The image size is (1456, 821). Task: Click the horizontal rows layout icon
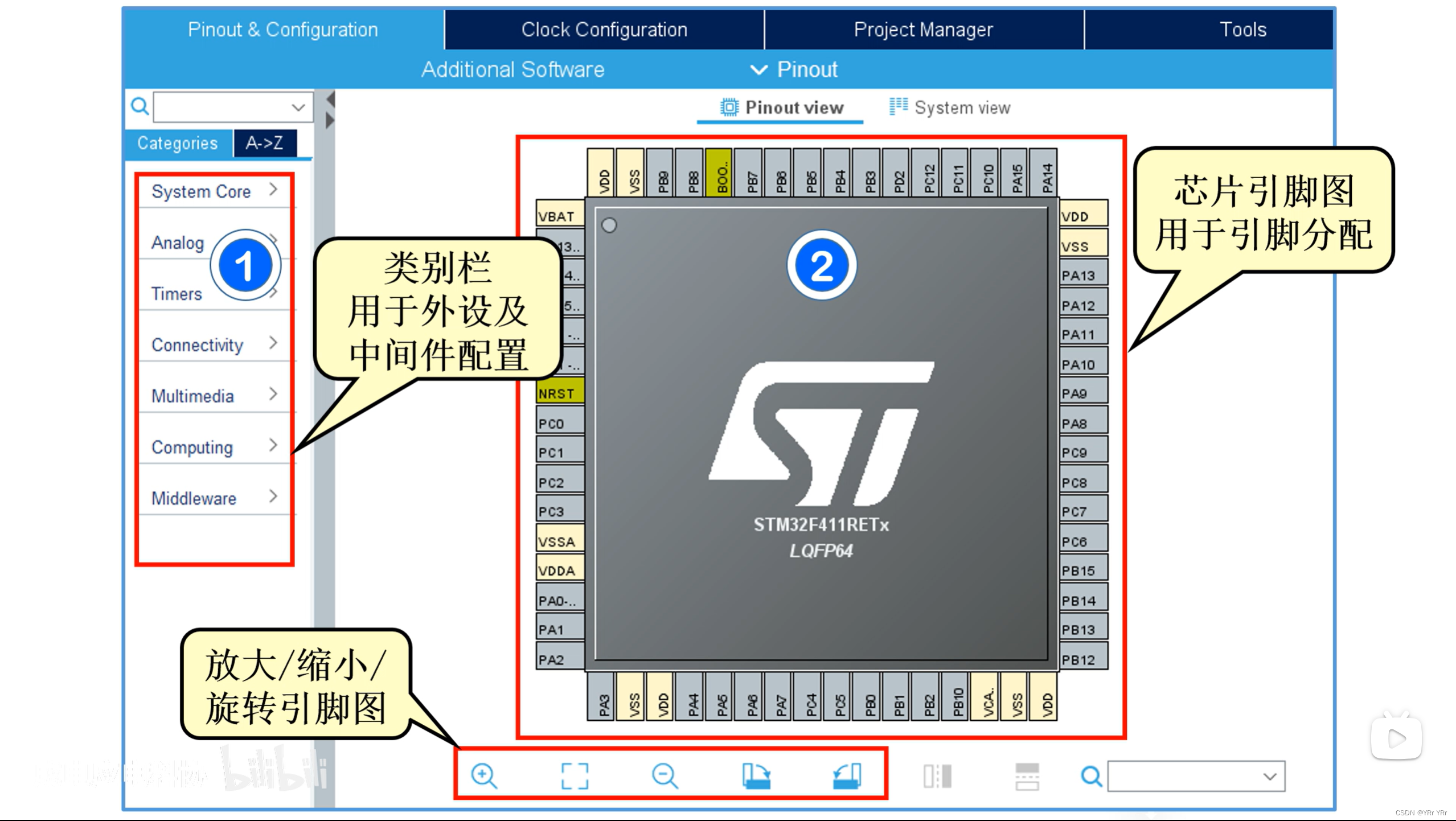pyautogui.click(x=1027, y=777)
